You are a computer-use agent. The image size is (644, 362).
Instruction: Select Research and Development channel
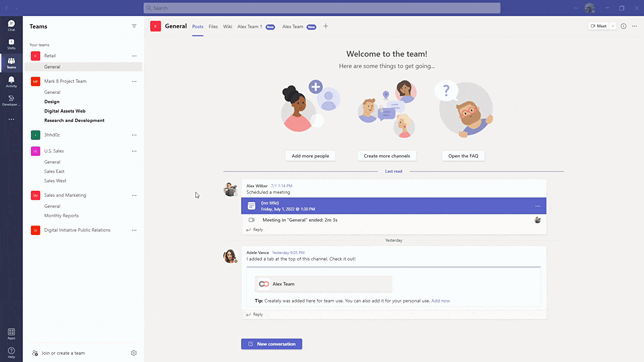(x=74, y=120)
